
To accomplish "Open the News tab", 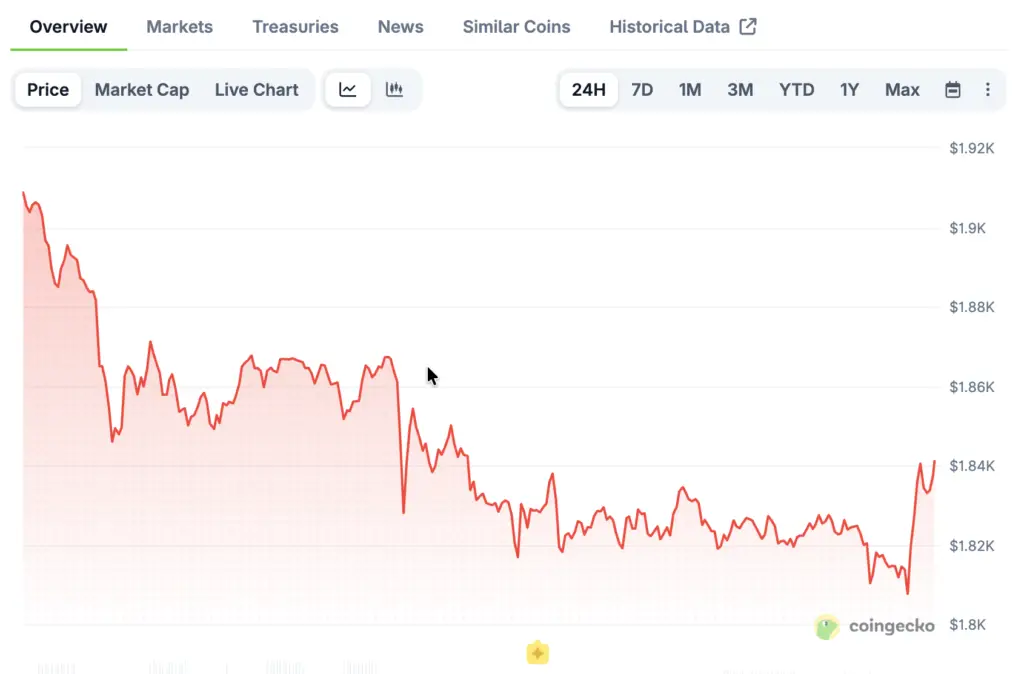I will [400, 27].
